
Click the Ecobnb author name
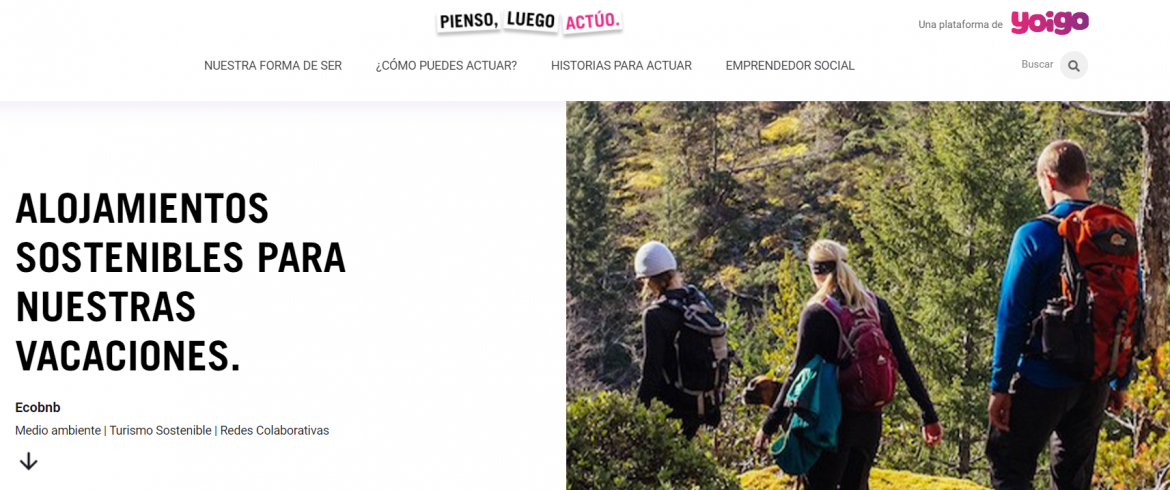pos(37,407)
